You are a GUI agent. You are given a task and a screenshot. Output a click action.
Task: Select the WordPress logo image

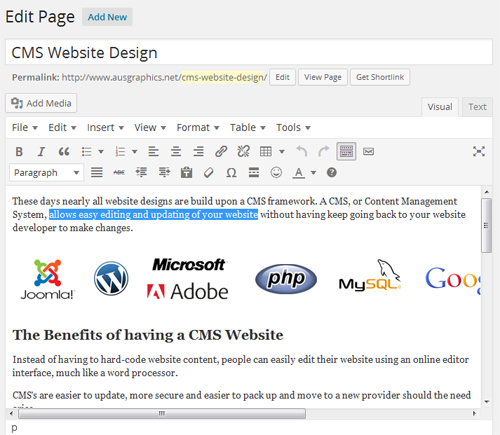(111, 278)
